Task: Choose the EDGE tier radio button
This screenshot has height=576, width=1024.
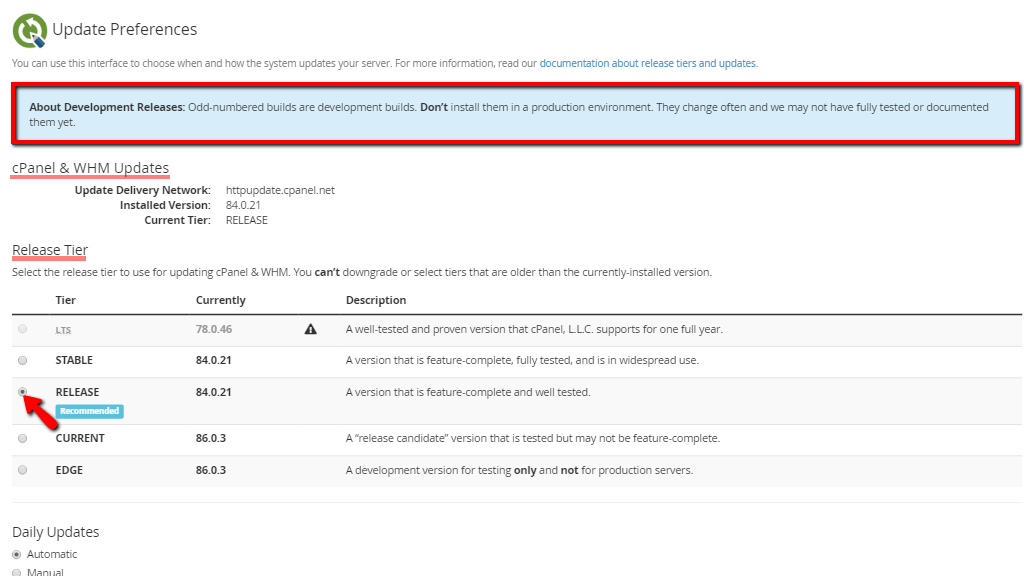Action: coord(23,470)
